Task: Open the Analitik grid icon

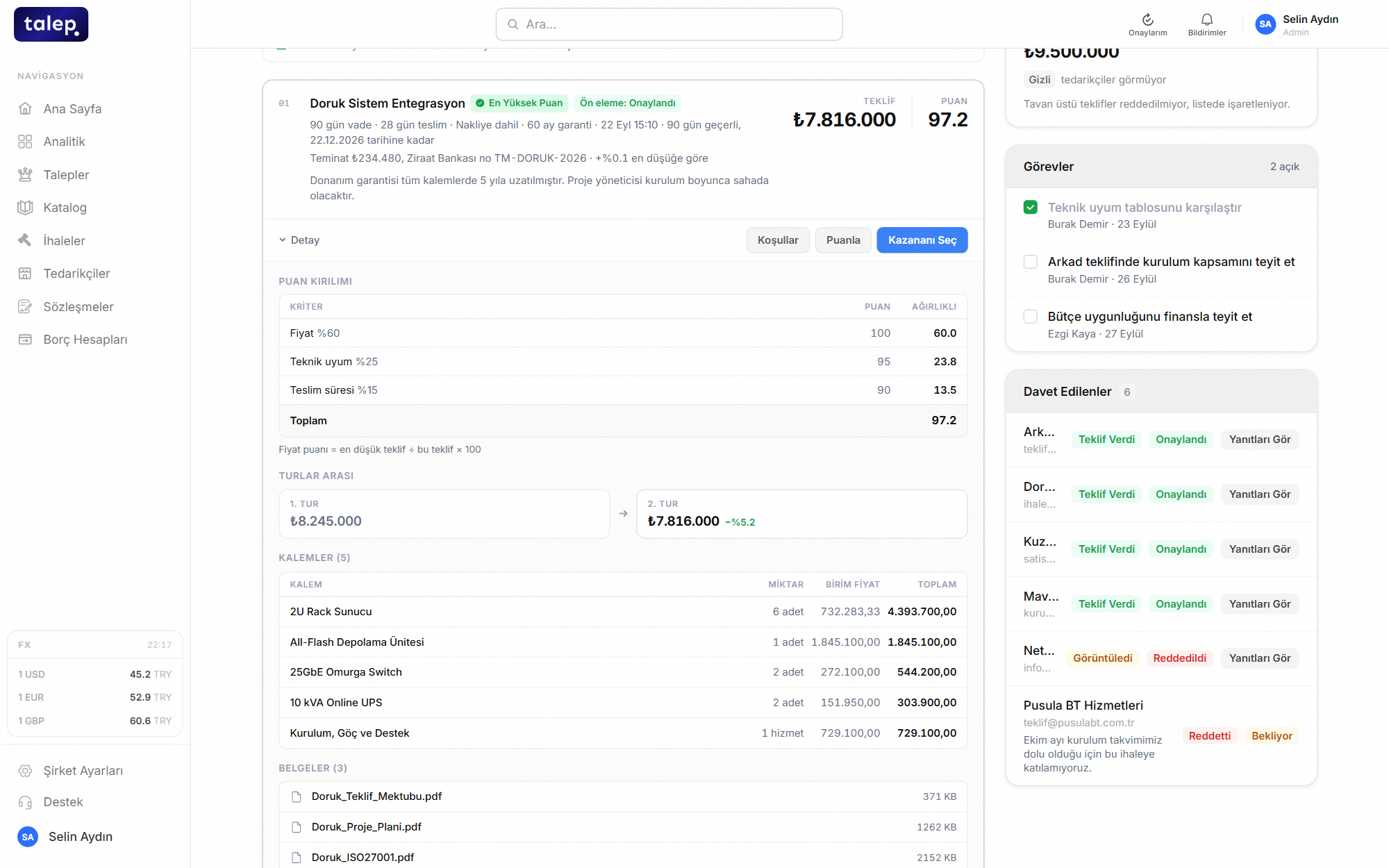Action: click(25, 142)
